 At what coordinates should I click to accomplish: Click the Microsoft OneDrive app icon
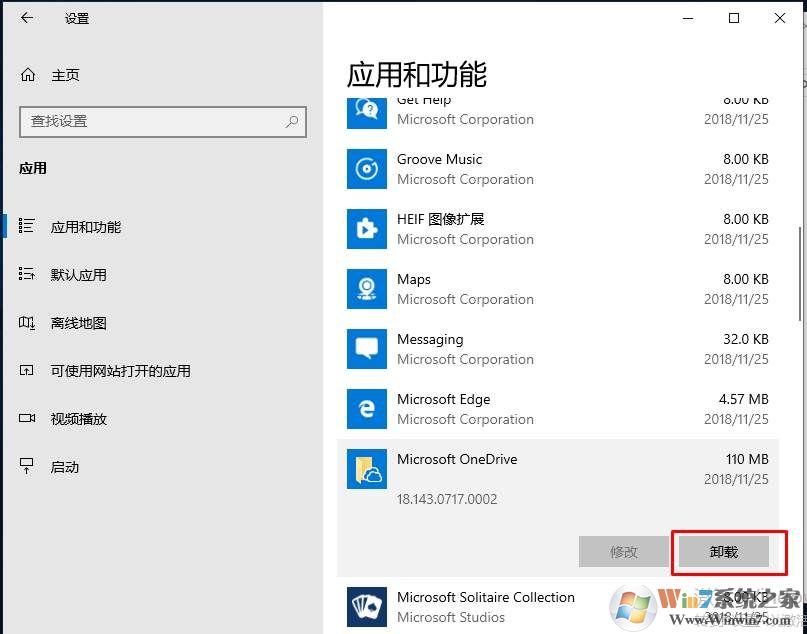click(366, 469)
